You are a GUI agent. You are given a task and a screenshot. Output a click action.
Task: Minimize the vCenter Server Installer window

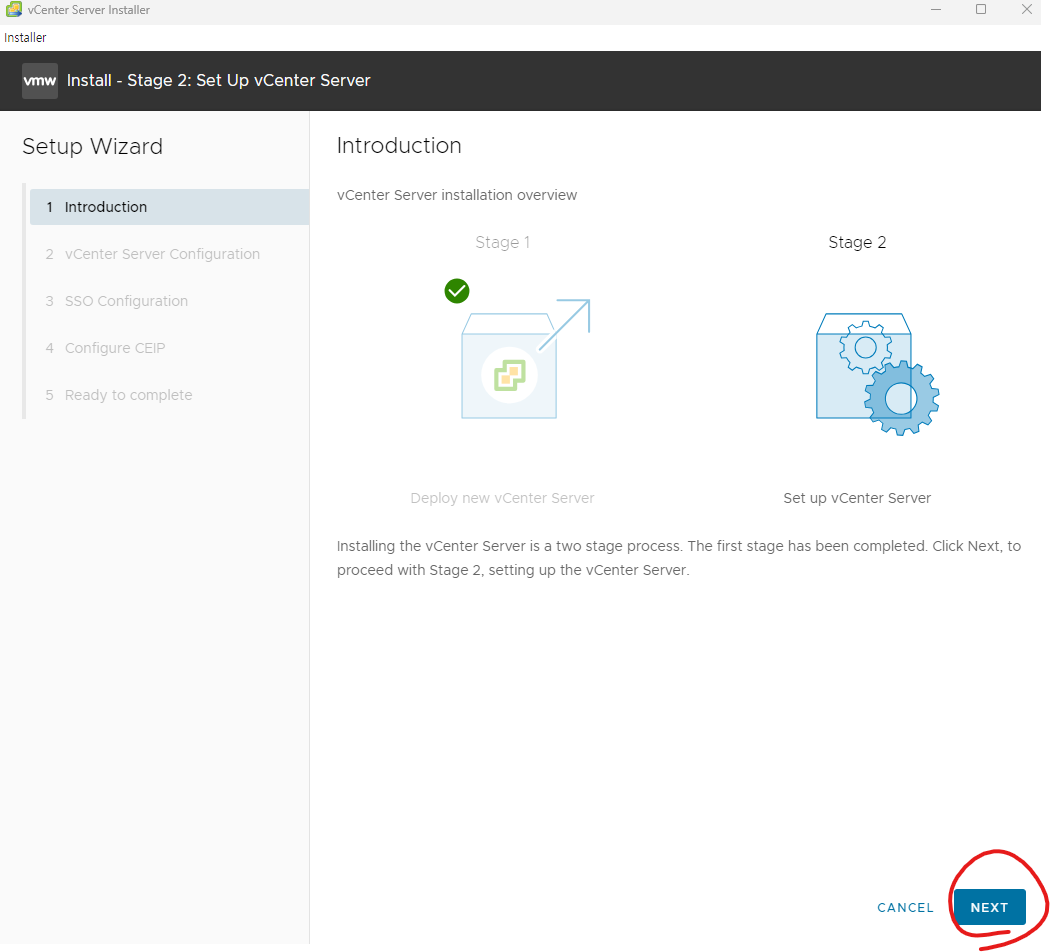(935, 9)
